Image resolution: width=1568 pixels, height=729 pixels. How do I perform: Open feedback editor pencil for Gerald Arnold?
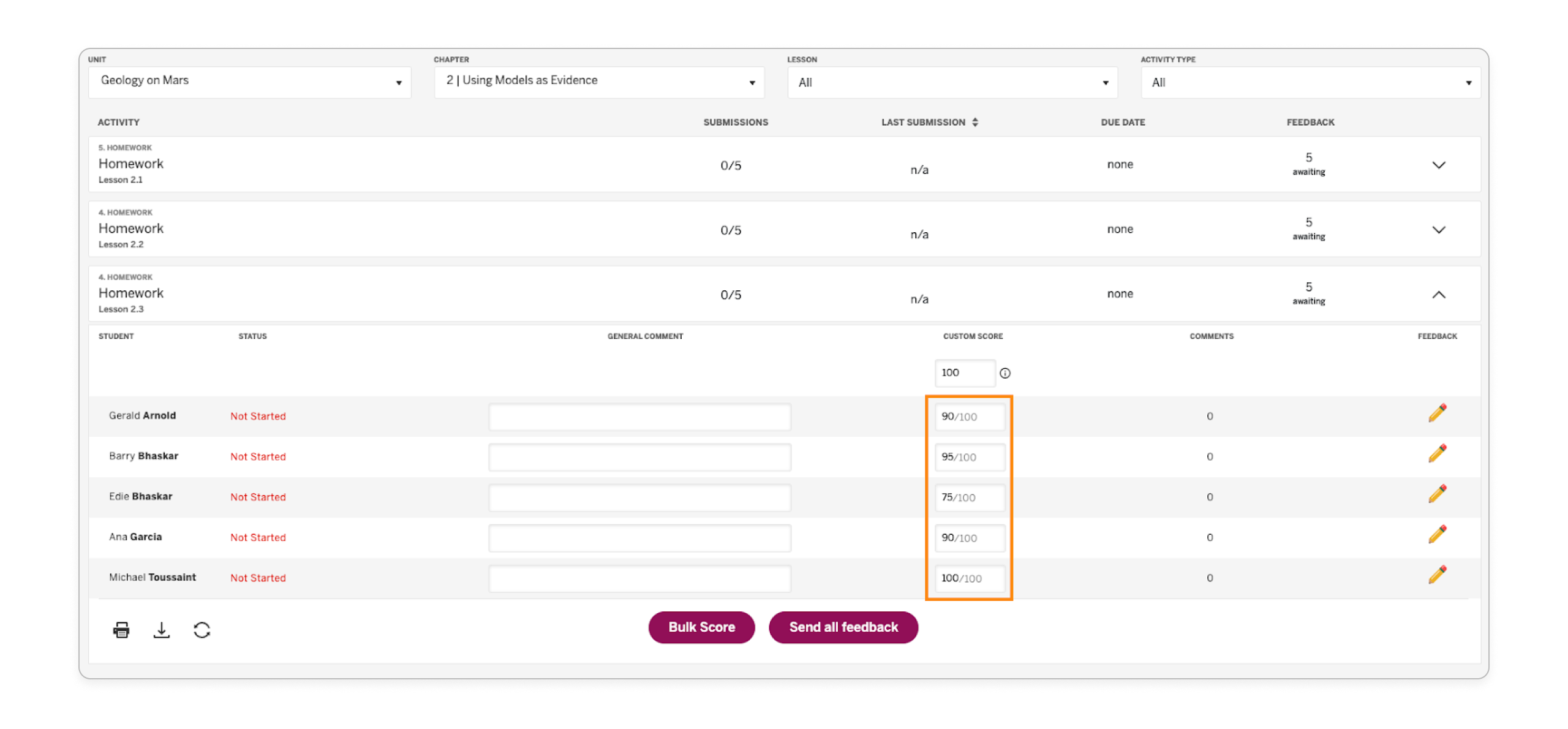point(1438,413)
